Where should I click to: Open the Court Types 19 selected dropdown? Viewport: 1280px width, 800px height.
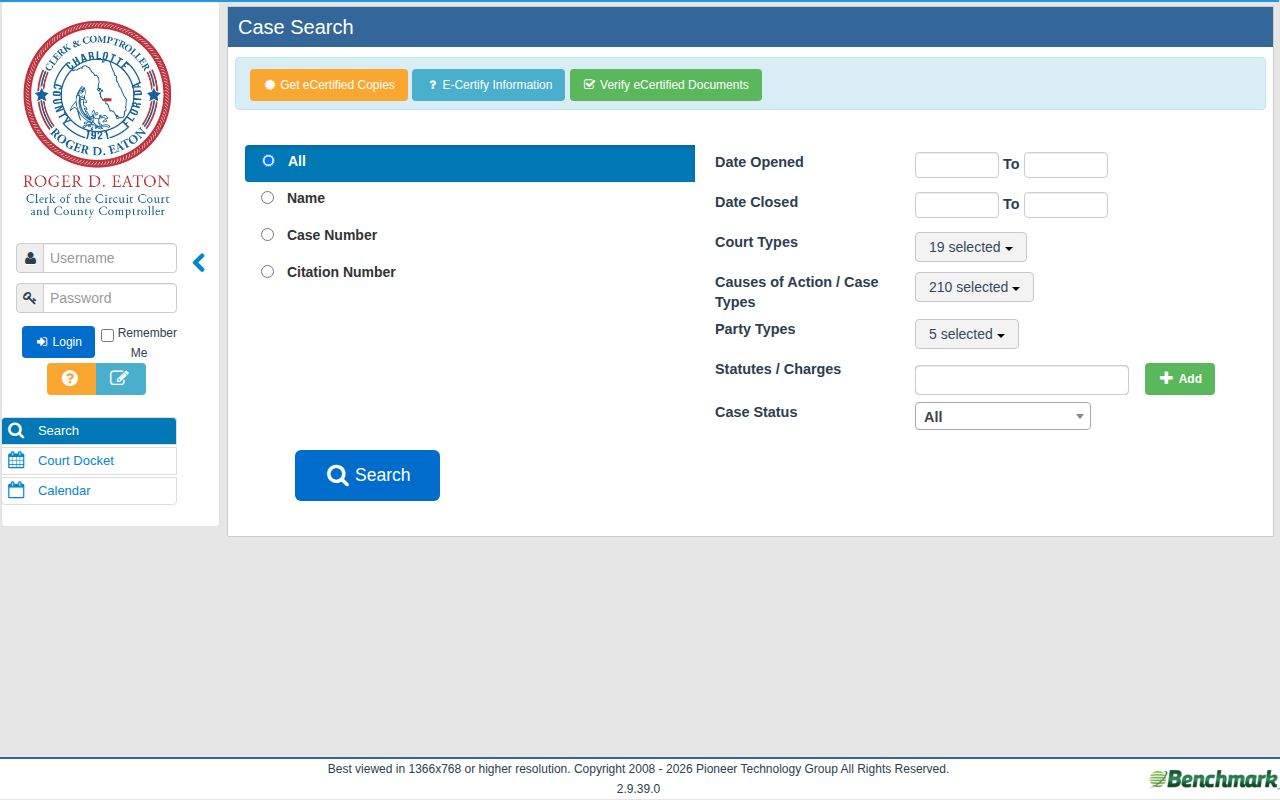(971, 247)
